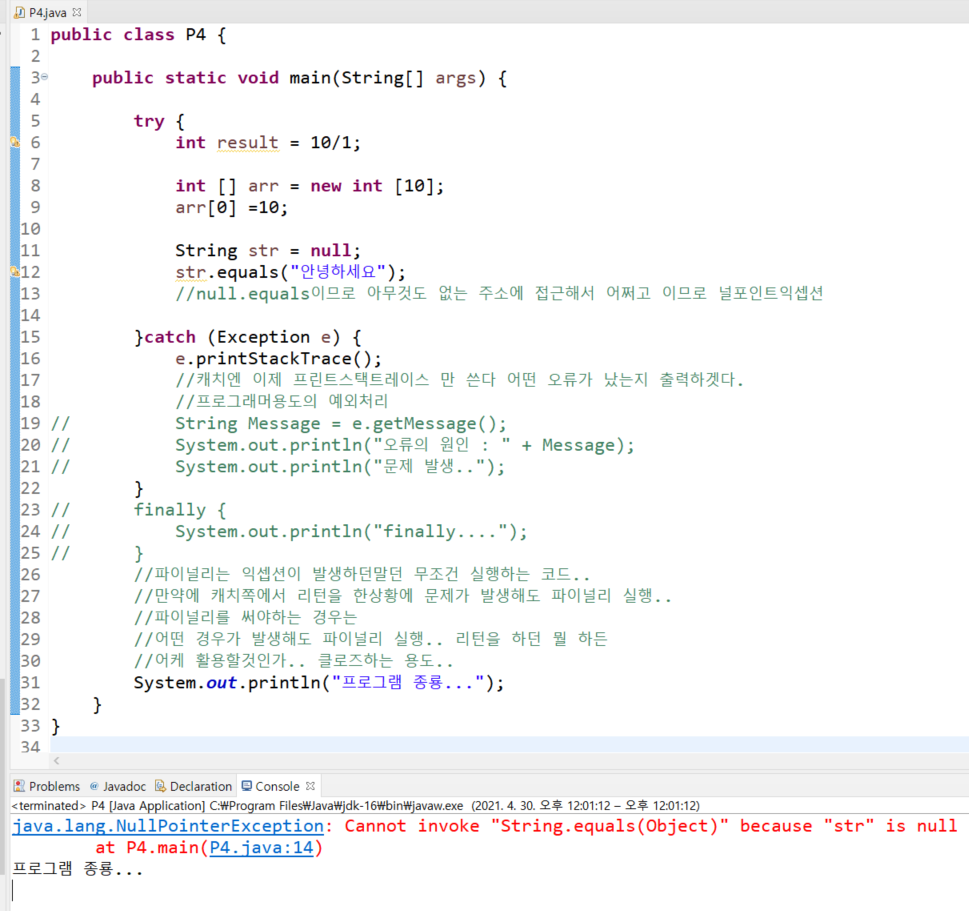Click the P4.java file icon in tab
969x911 pixels.
(20, 12)
